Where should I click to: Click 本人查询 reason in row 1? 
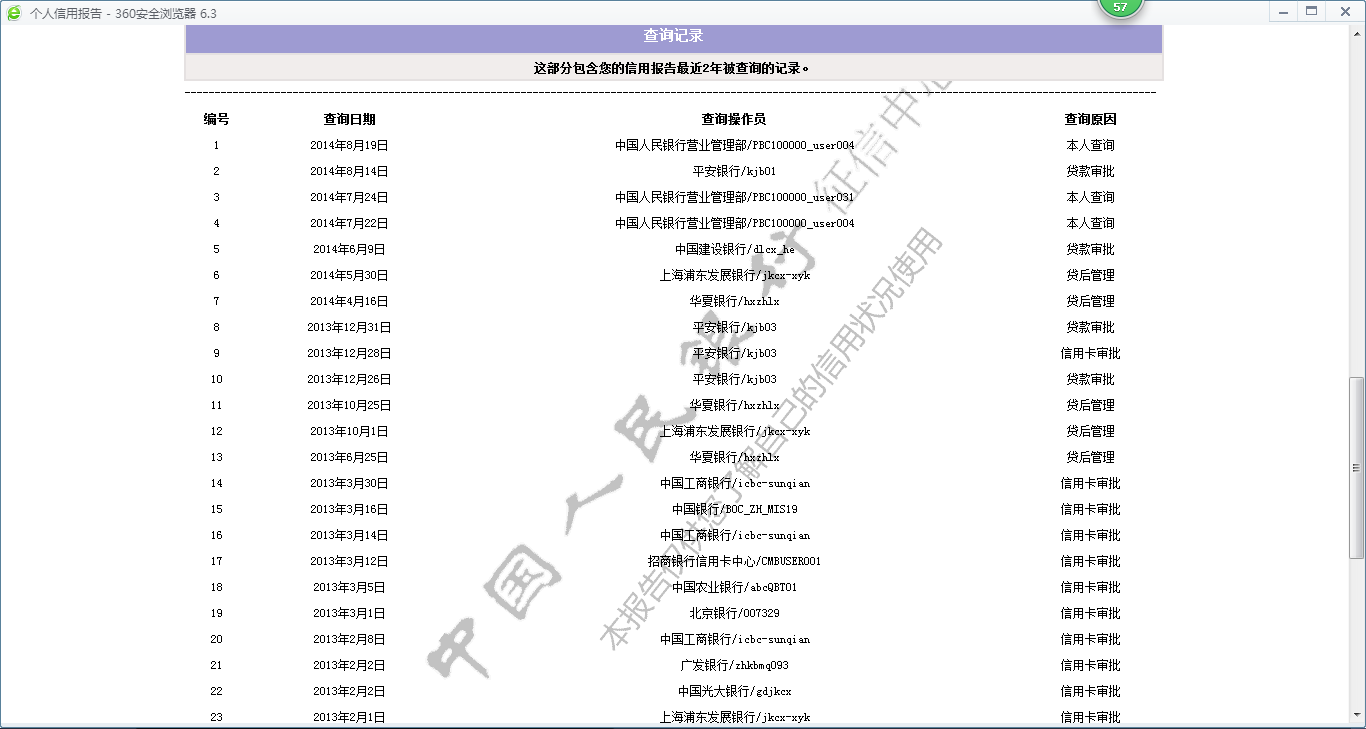tap(1090, 145)
